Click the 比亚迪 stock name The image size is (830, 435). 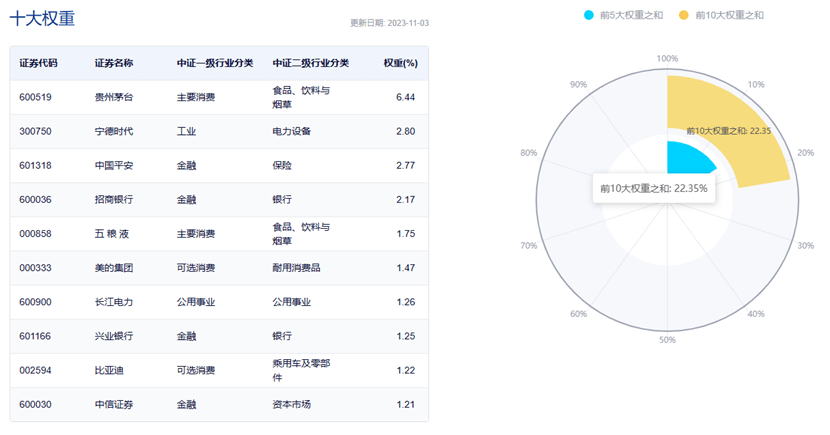(x=108, y=370)
